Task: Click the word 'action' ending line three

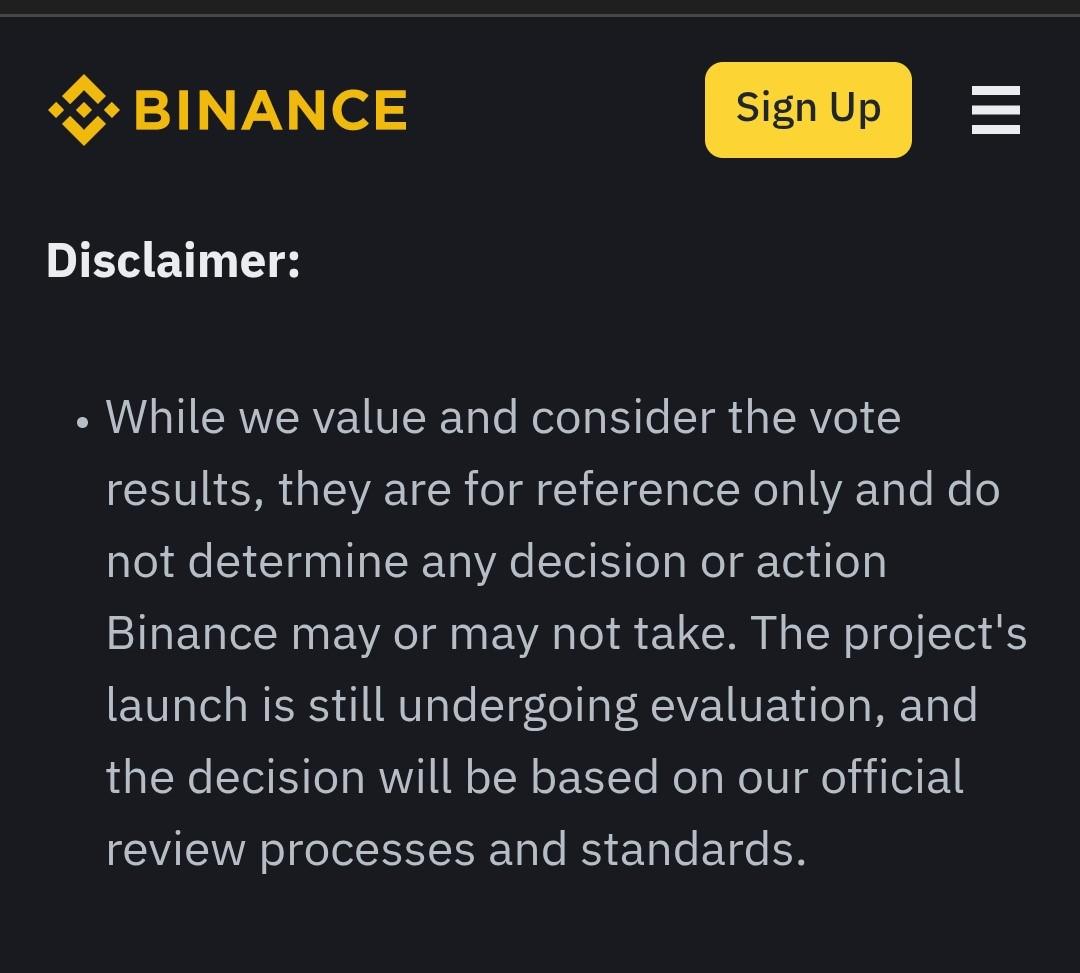Action: pos(821,561)
